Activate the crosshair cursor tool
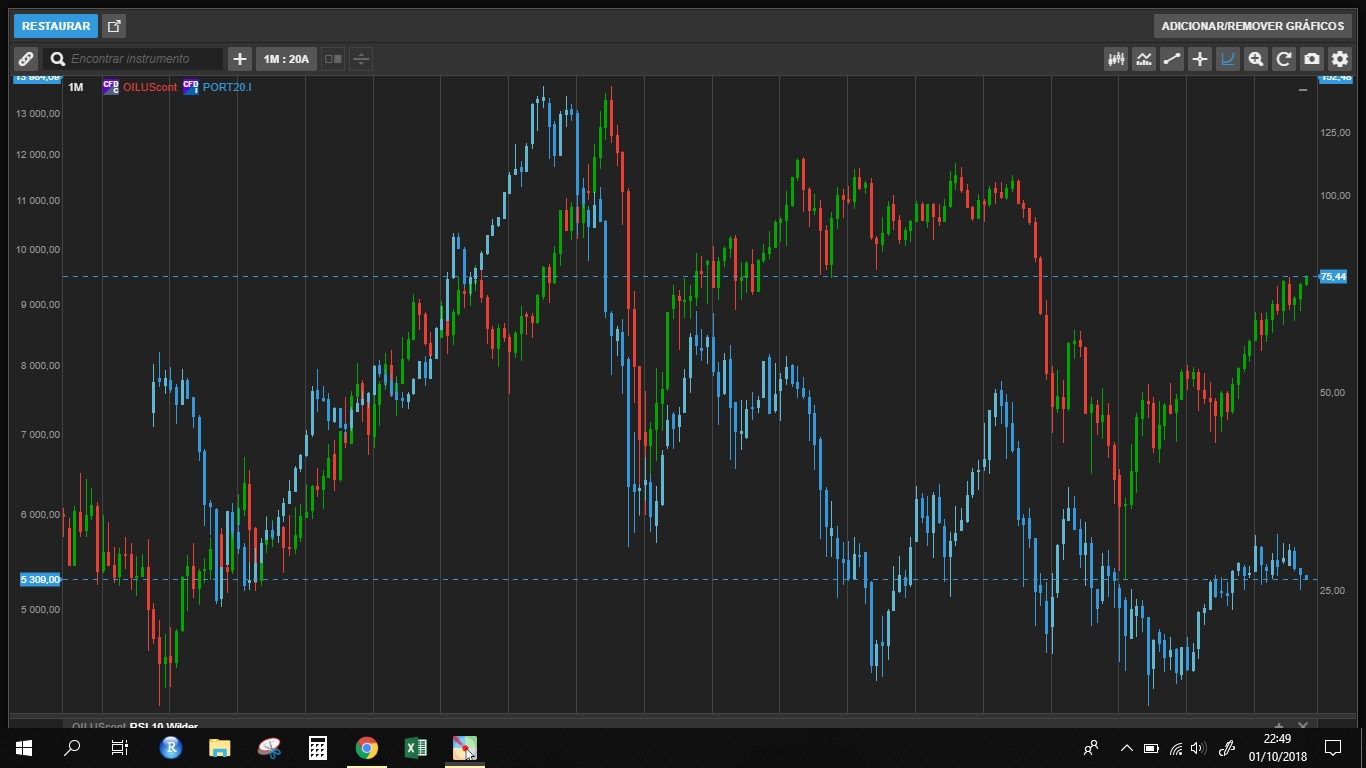 (x=1200, y=59)
